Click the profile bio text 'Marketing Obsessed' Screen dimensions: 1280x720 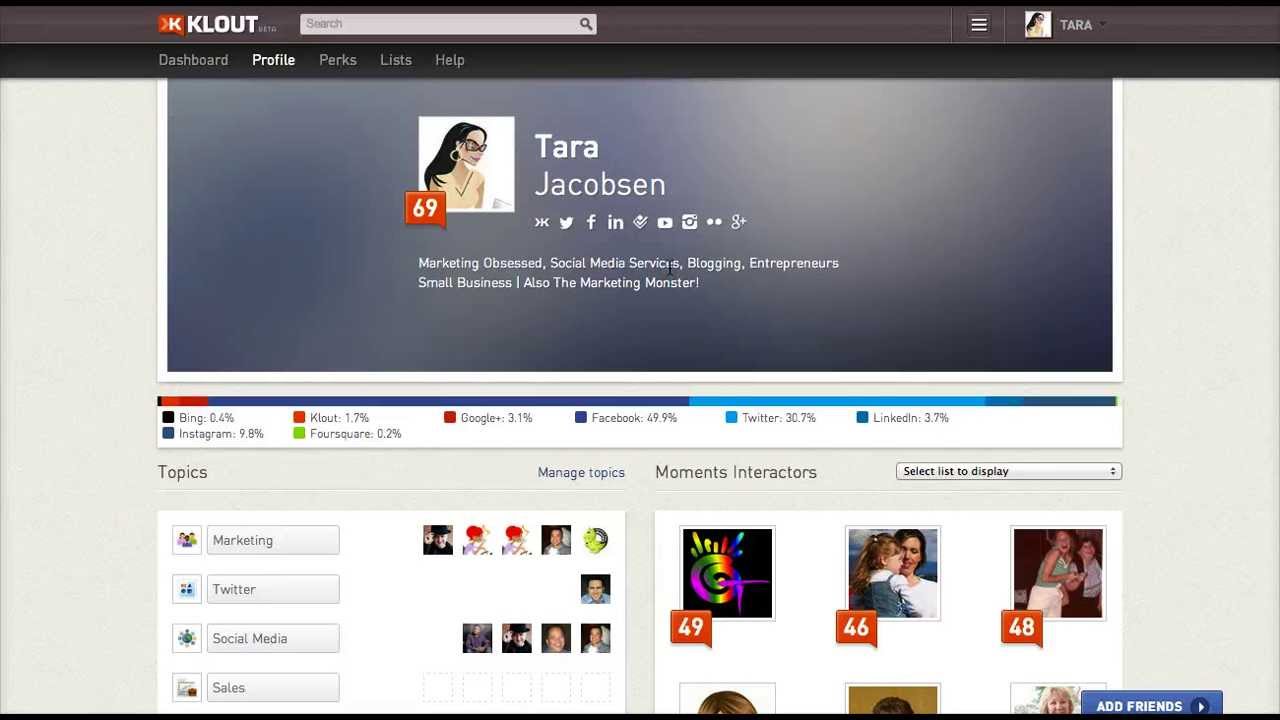click(480, 263)
